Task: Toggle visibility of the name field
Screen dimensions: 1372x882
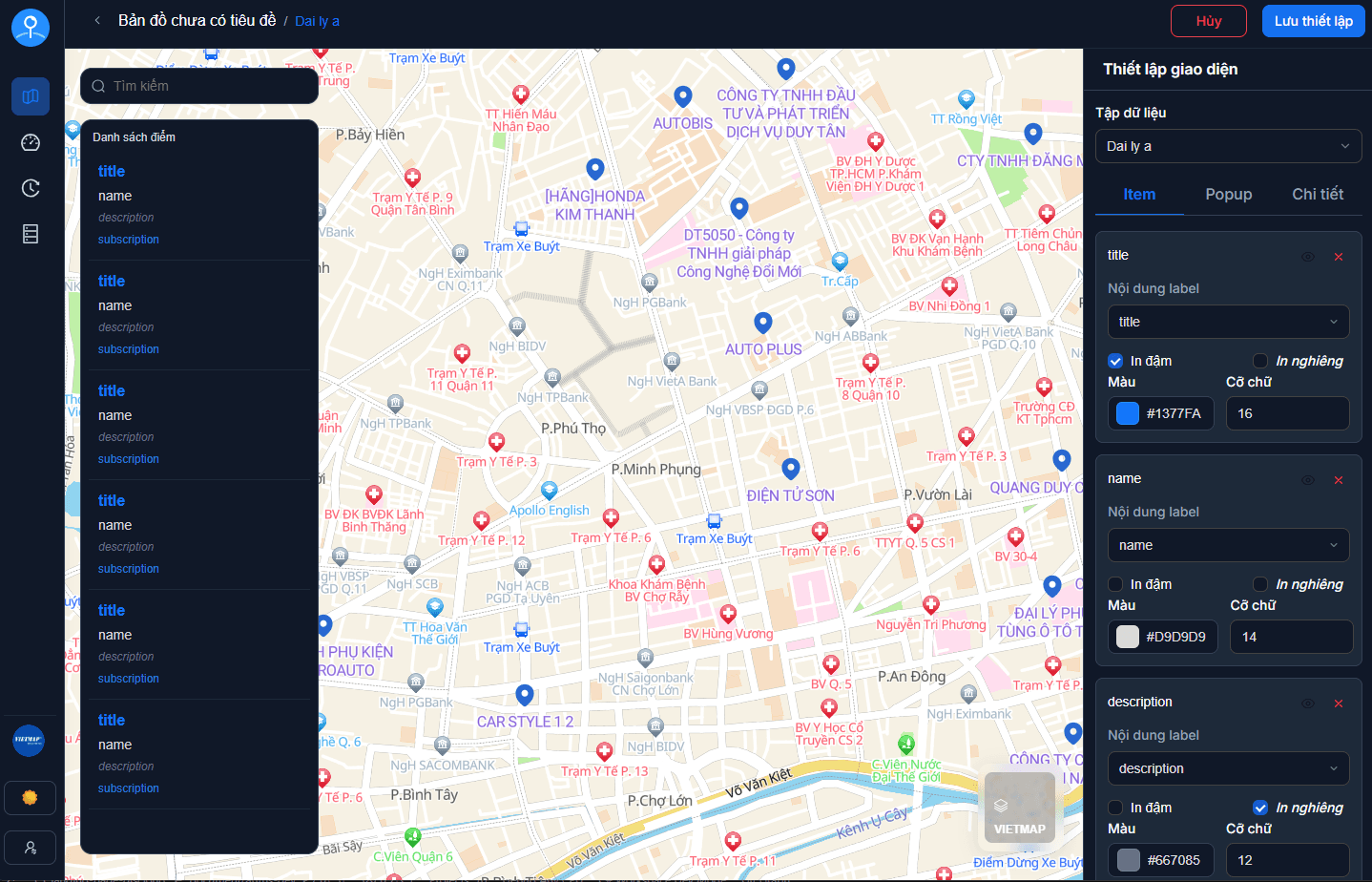Action: (1308, 480)
